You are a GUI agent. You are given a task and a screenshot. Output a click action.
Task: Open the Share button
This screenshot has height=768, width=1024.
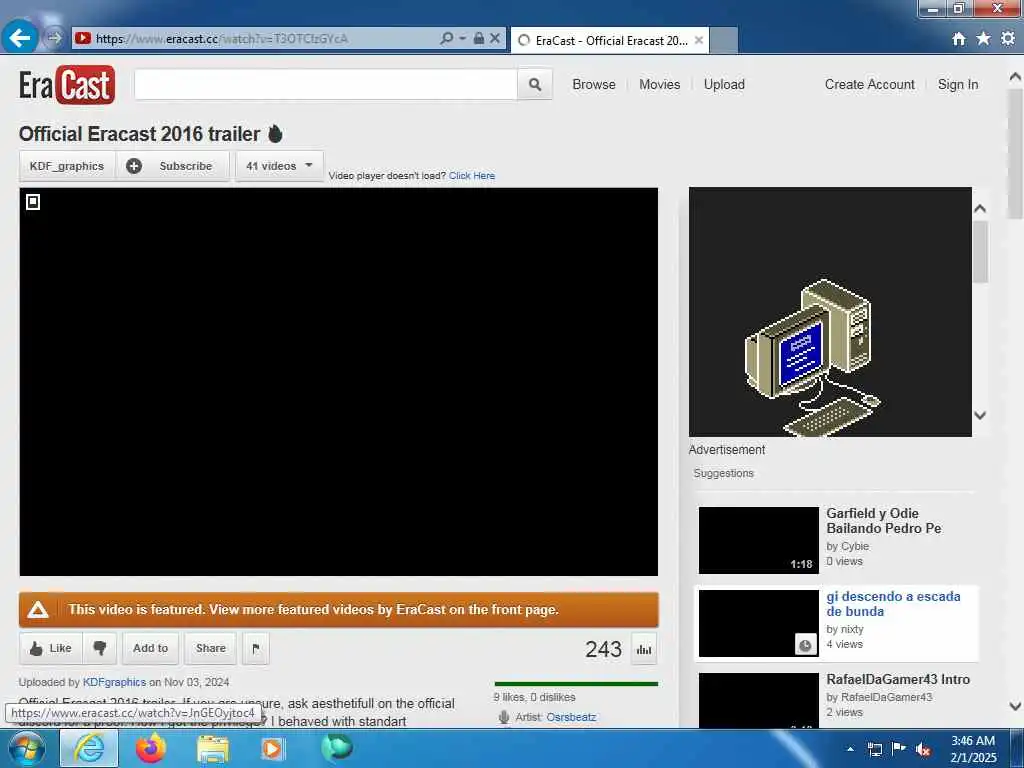coord(211,648)
